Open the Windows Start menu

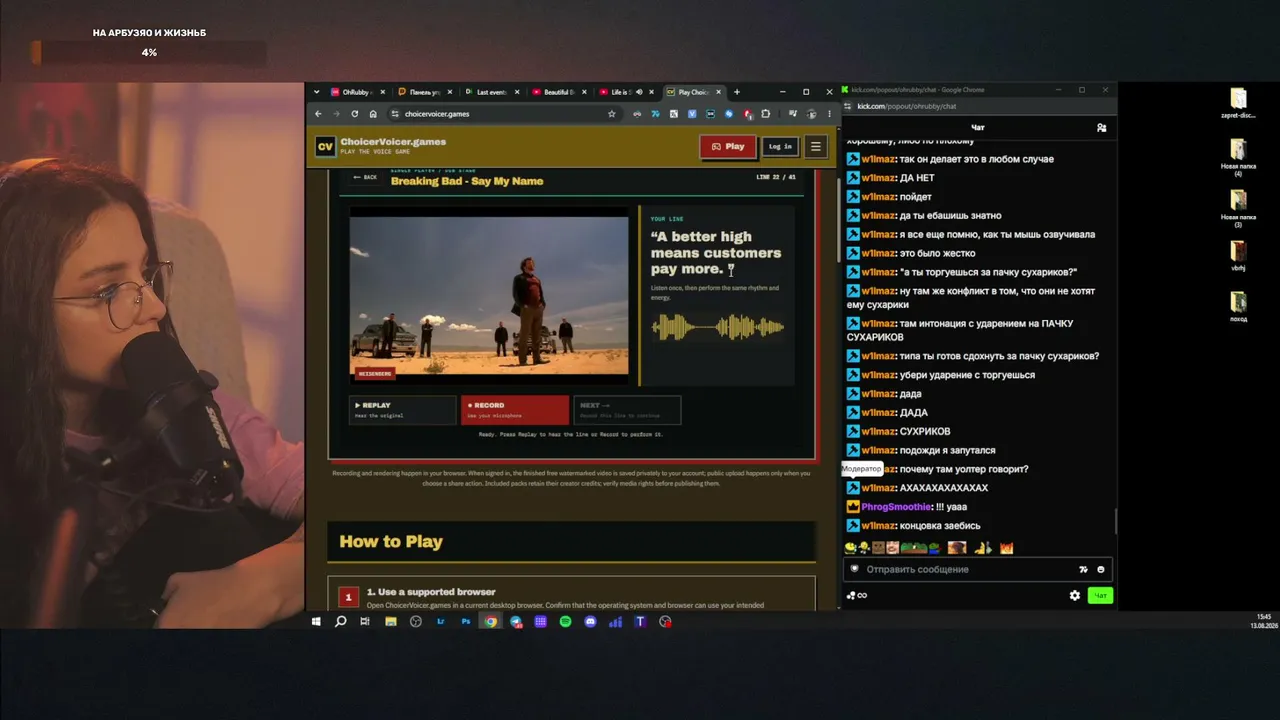click(x=316, y=622)
